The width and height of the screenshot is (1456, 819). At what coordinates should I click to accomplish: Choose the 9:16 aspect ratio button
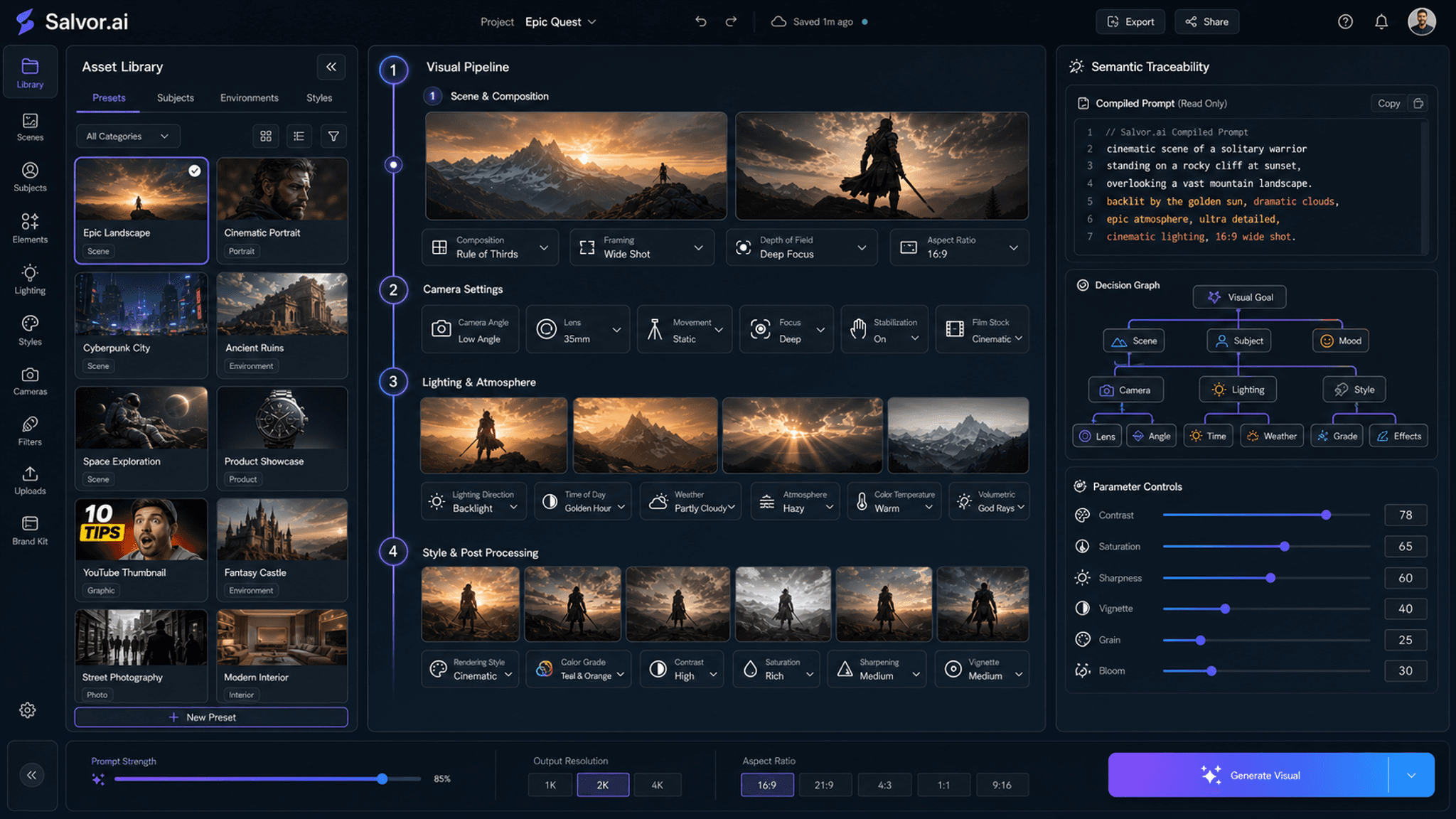point(1002,785)
